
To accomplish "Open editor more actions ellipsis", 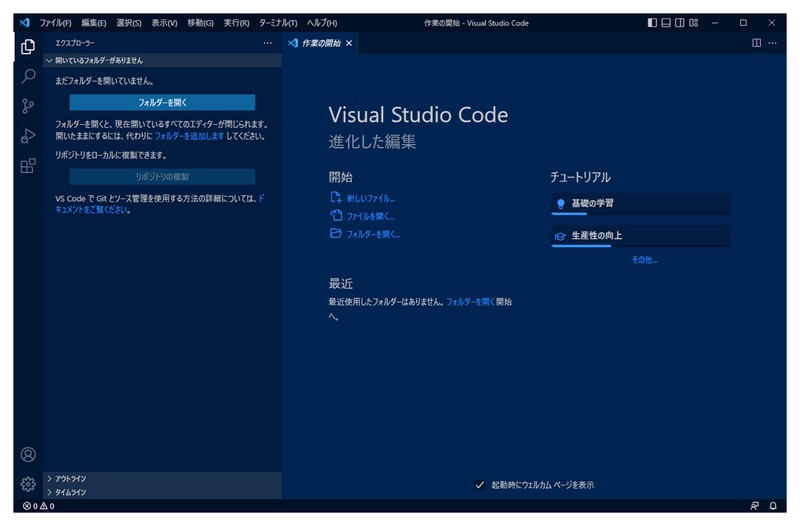I will coord(772,43).
